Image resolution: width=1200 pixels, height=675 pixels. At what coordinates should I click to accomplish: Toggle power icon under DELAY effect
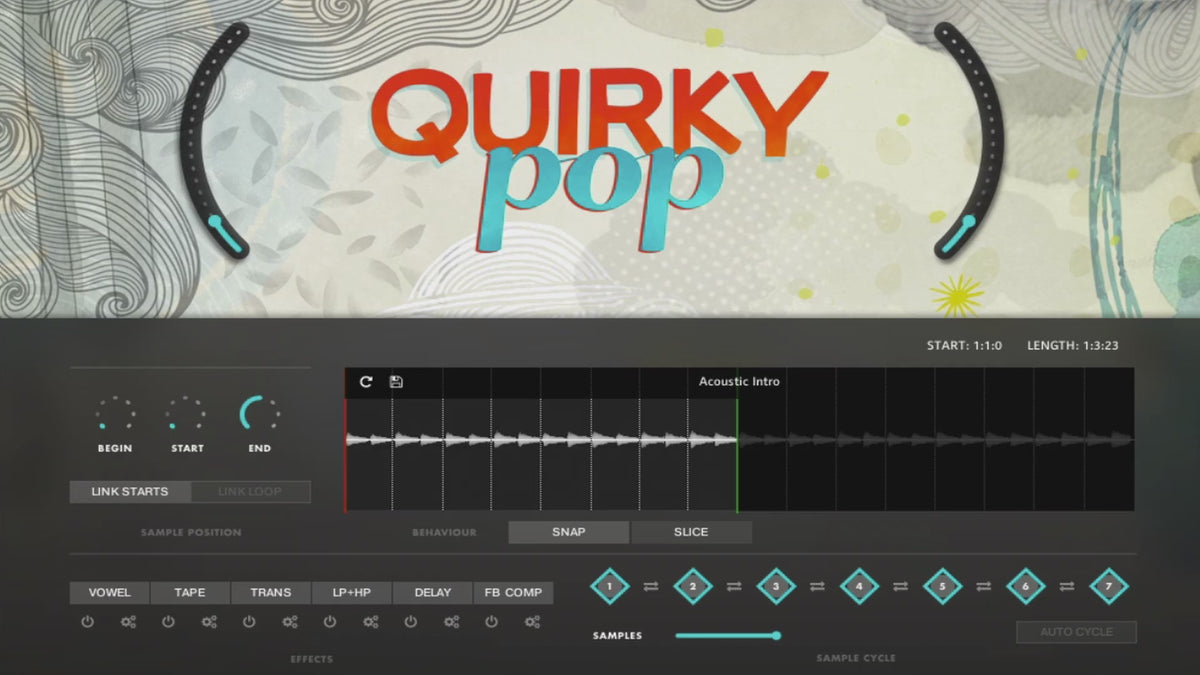(410, 622)
